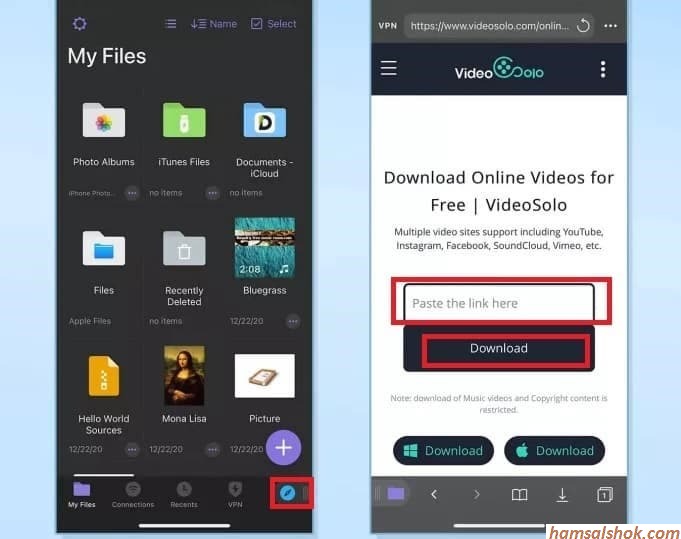
Task: Tap the VPN label in browser bar
Action: click(x=388, y=26)
